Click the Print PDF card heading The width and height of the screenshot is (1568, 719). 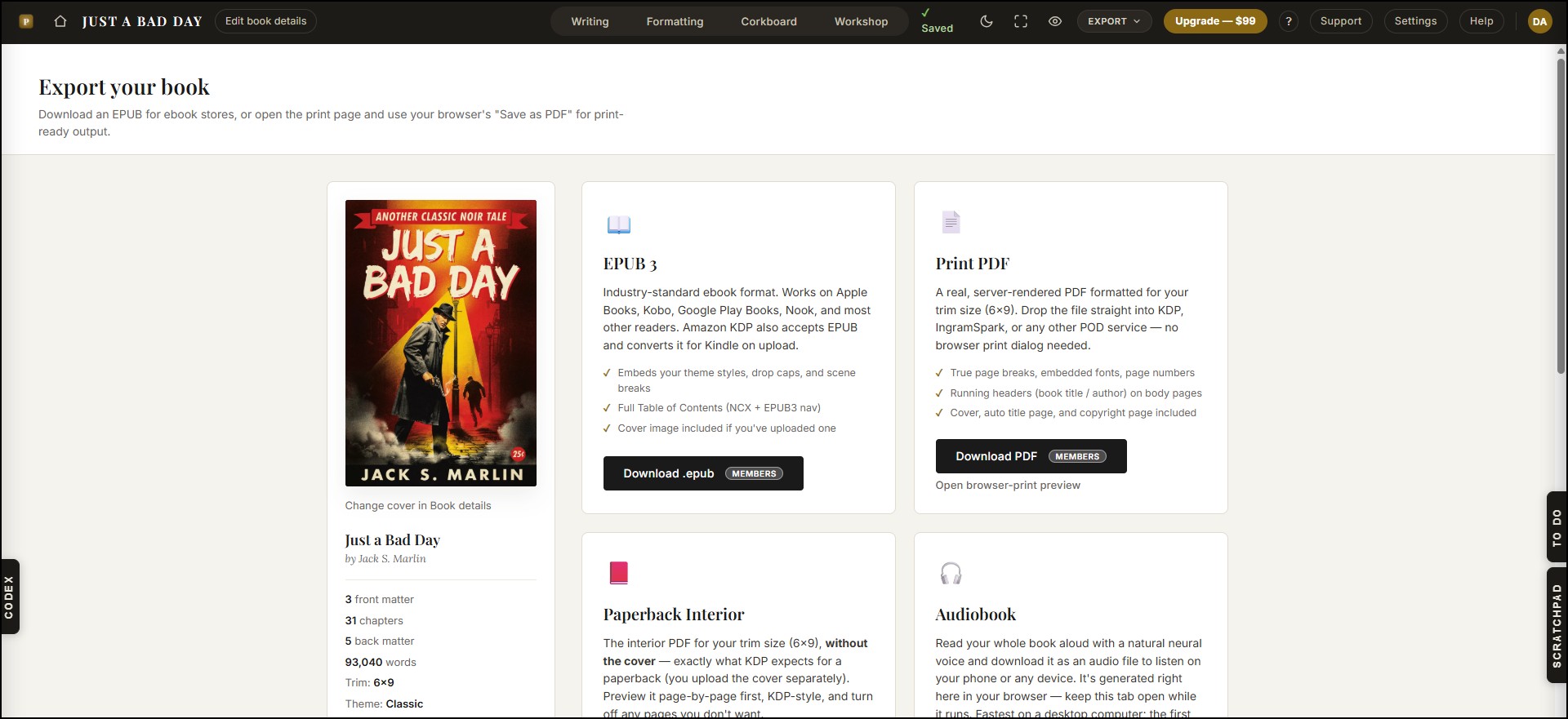pyautogui.click(x=973, y=264)
